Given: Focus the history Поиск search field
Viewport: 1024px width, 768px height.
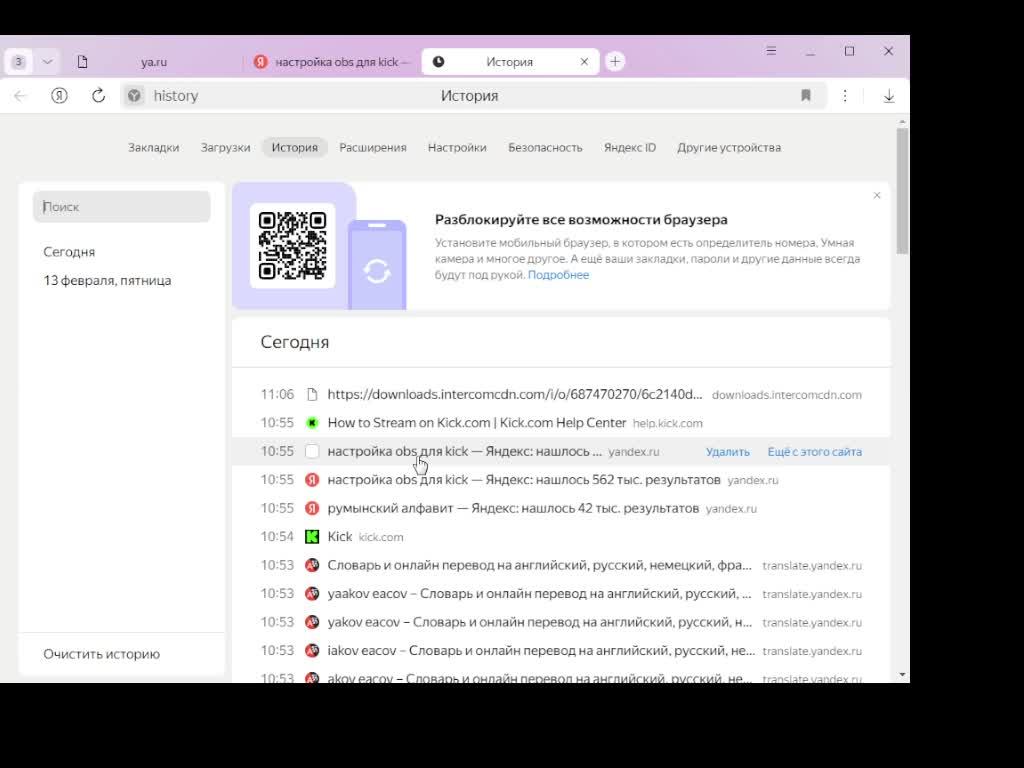Looking at the screenshot, I should tap(122, 207).
